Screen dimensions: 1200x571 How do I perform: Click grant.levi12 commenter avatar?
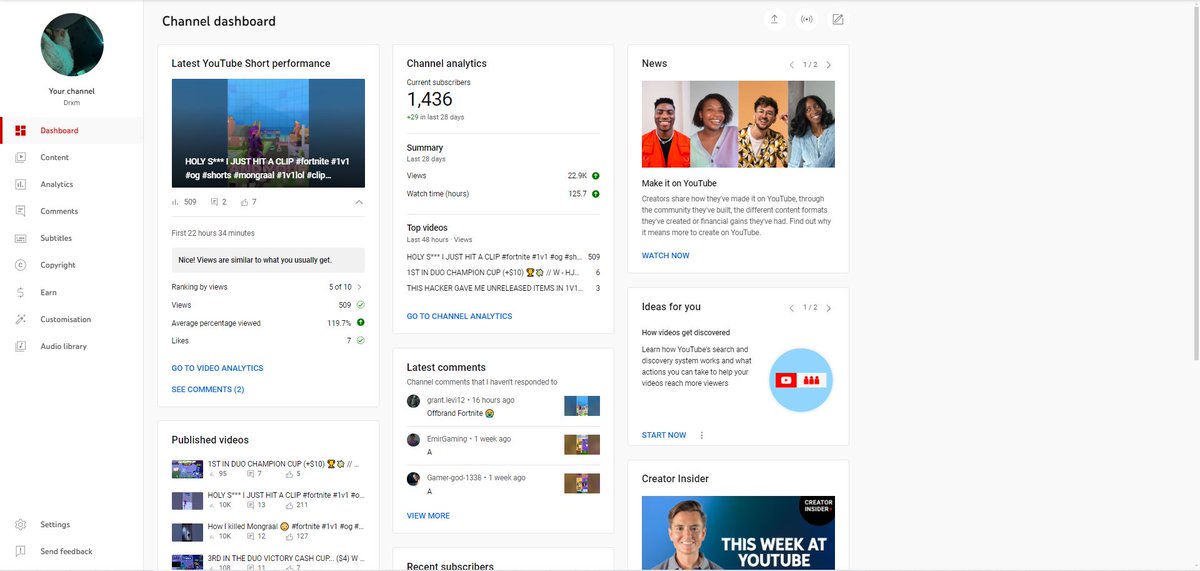point(413,401)
